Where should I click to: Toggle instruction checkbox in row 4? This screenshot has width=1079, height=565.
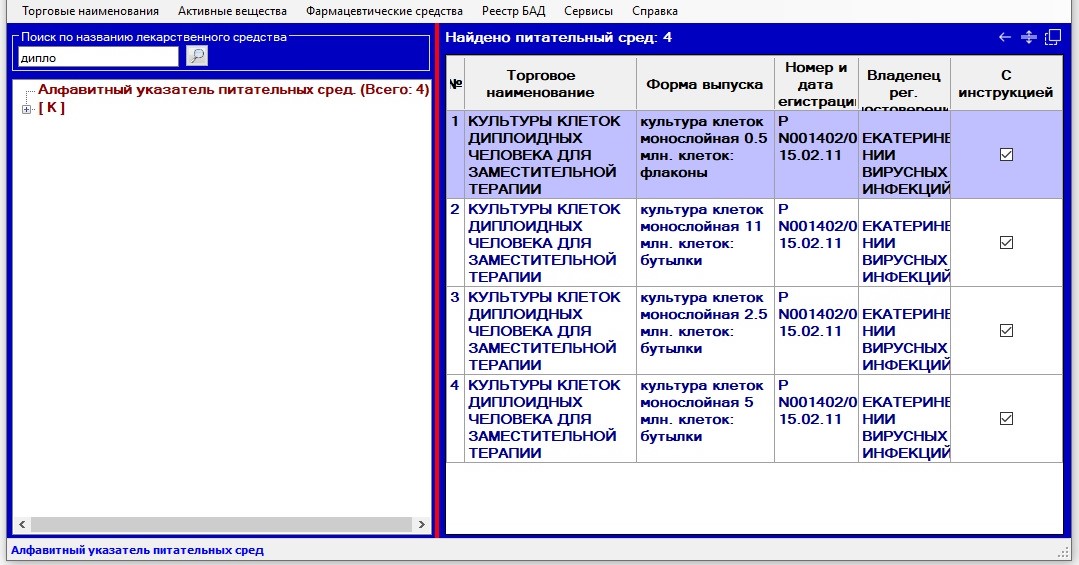coord(1006,419)
